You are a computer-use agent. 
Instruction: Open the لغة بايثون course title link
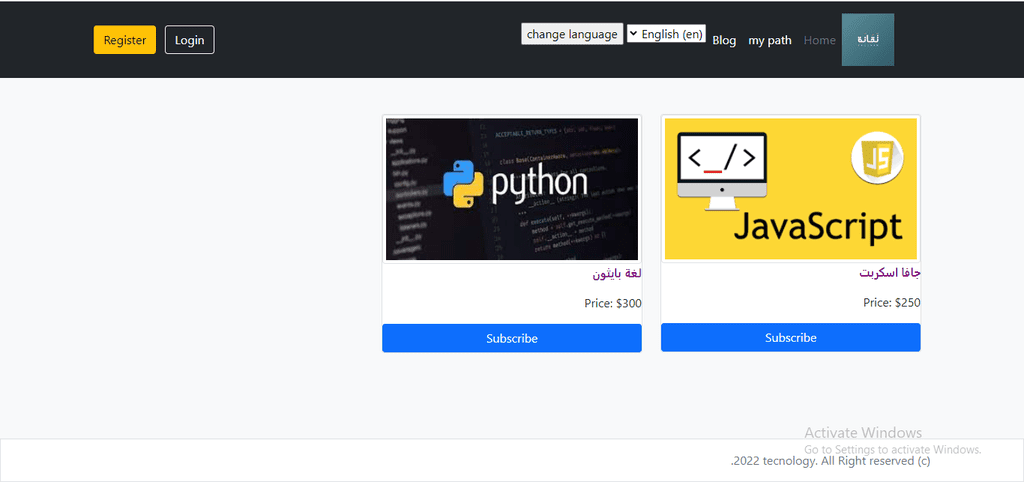617,274
